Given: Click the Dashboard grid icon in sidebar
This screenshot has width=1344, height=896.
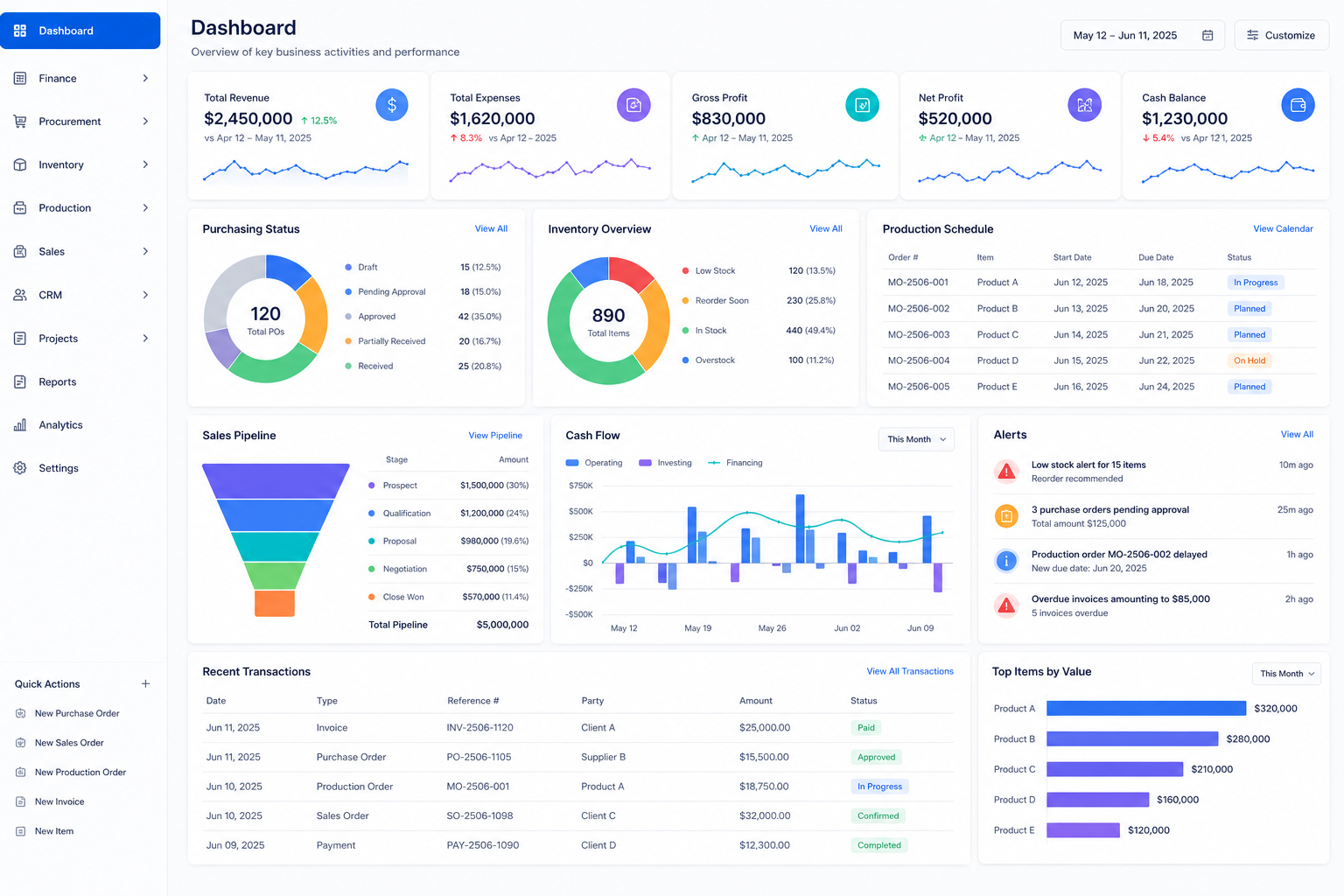Looking at the screenshot, I should point(20,31).
